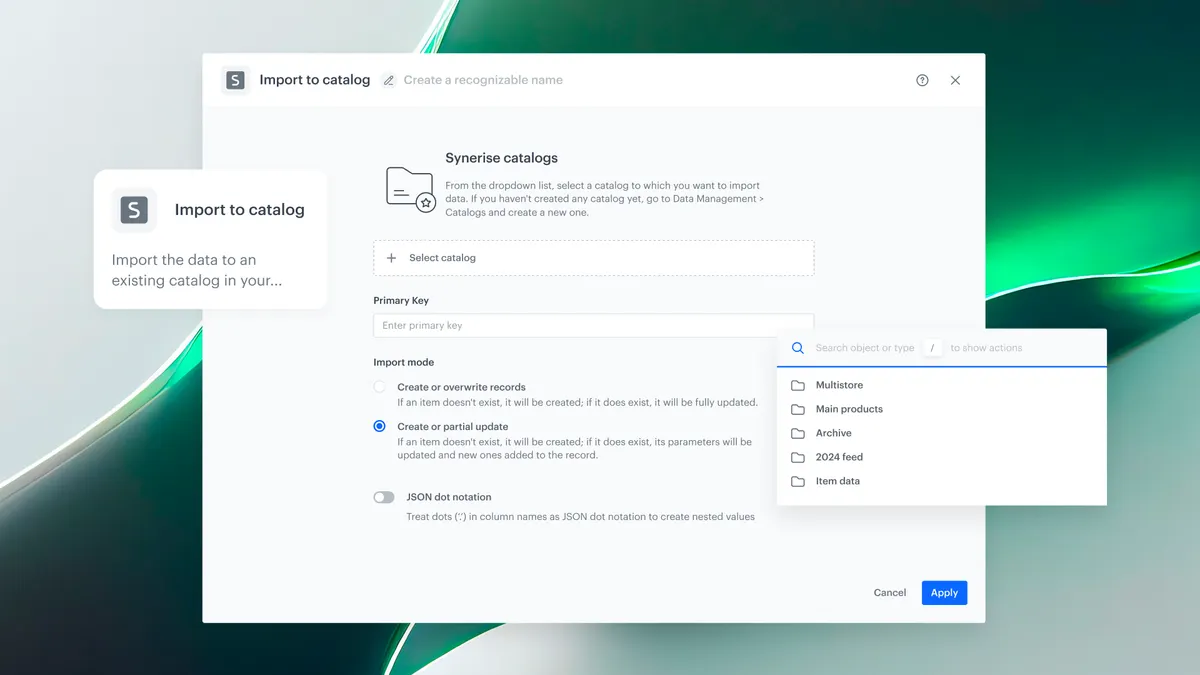Click the 2024 feed folder icon
The height and width of the screenshot is (675, 1200).
pyautogui.click(x=798, y=457)
